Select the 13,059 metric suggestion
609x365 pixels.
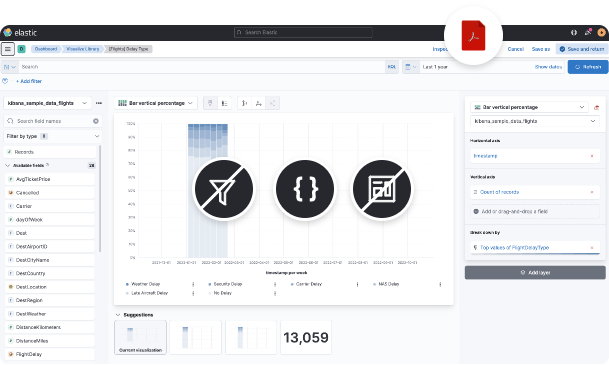pos(306,337)
